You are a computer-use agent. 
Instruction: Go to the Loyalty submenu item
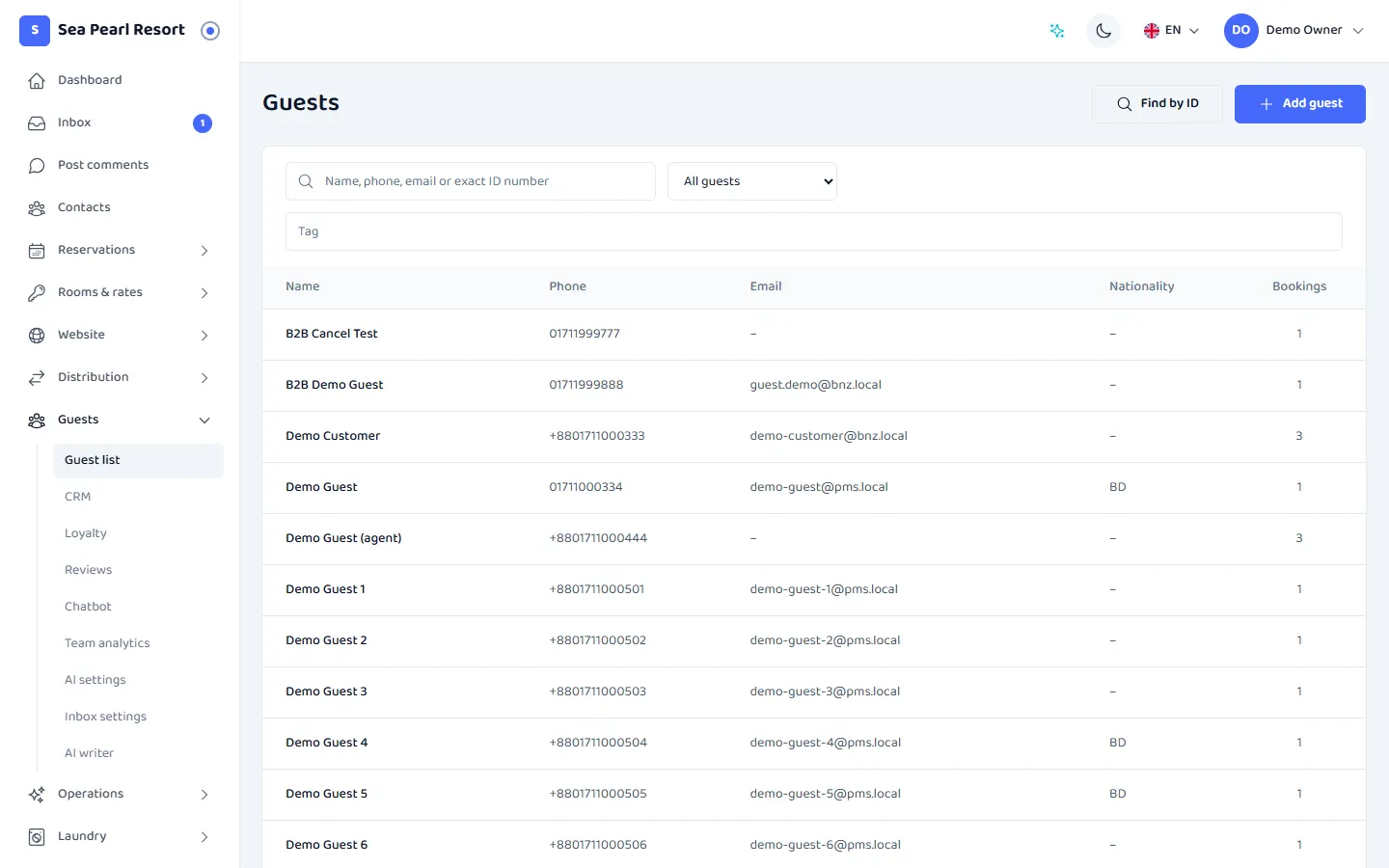138,534
